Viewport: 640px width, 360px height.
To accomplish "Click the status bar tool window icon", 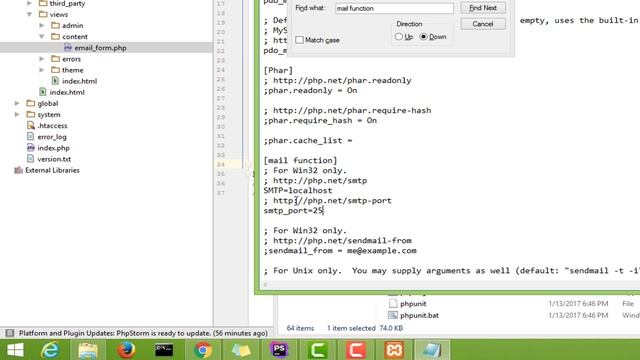I will point(10,333).
